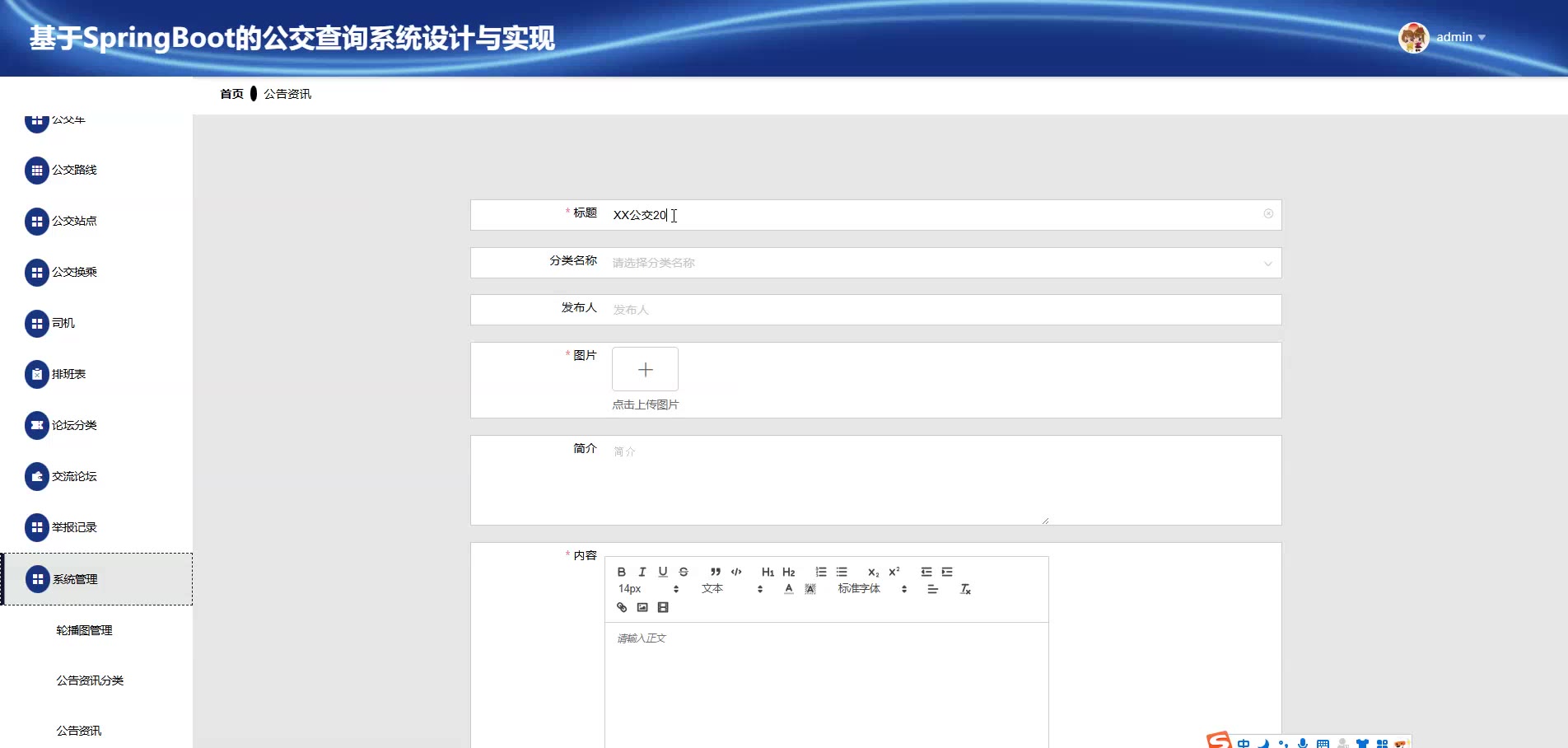This screenshot has width=1568, height=748.
Task: Click 公告资讯 in the breadcrumb
Action: [x=287, y=94]
